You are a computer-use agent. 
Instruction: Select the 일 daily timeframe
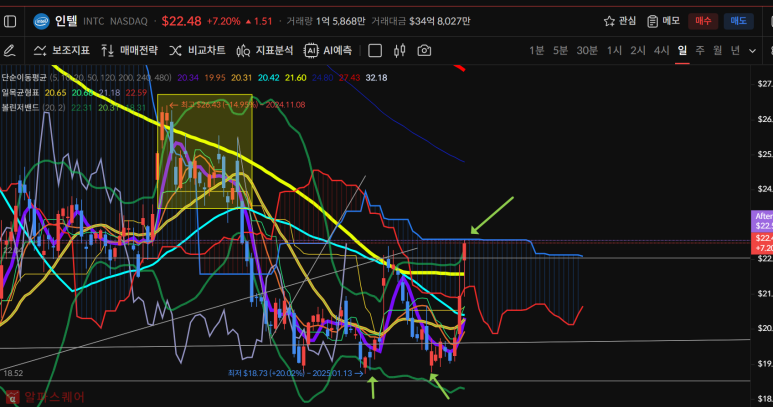[682, 50]
